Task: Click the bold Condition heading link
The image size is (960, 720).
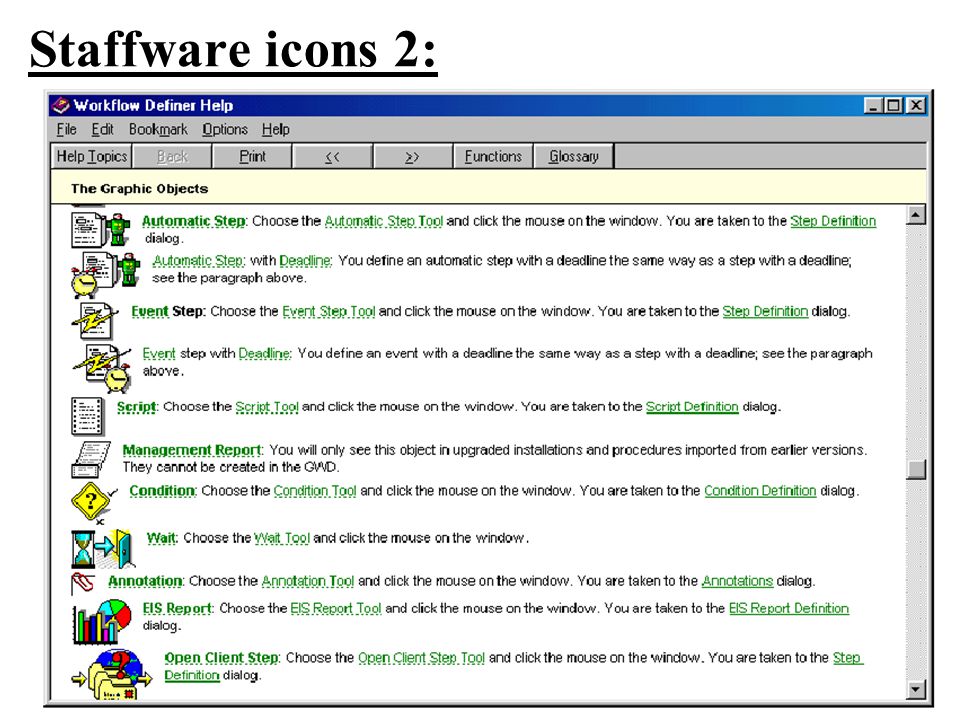Action: (x=162, y=491)
